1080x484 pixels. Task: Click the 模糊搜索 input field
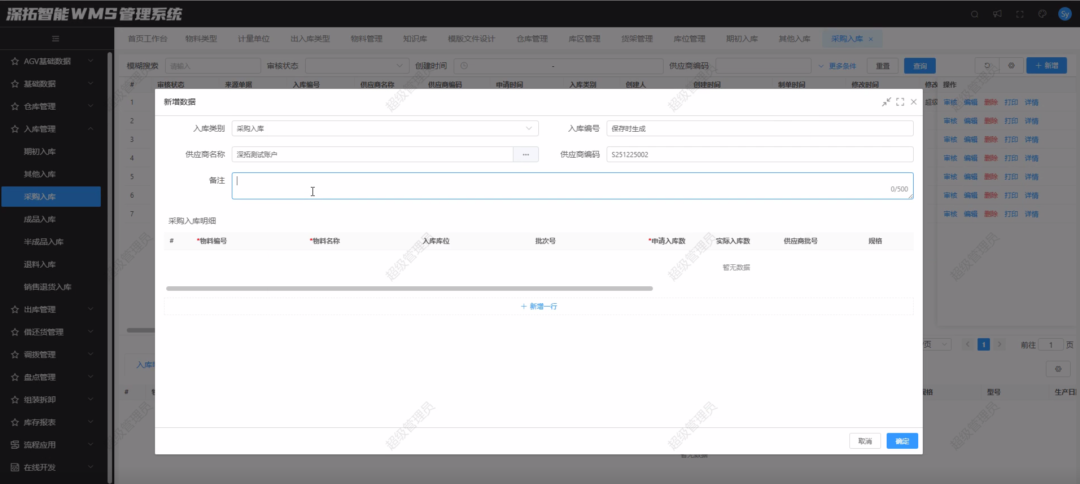(x=213, y=66)
